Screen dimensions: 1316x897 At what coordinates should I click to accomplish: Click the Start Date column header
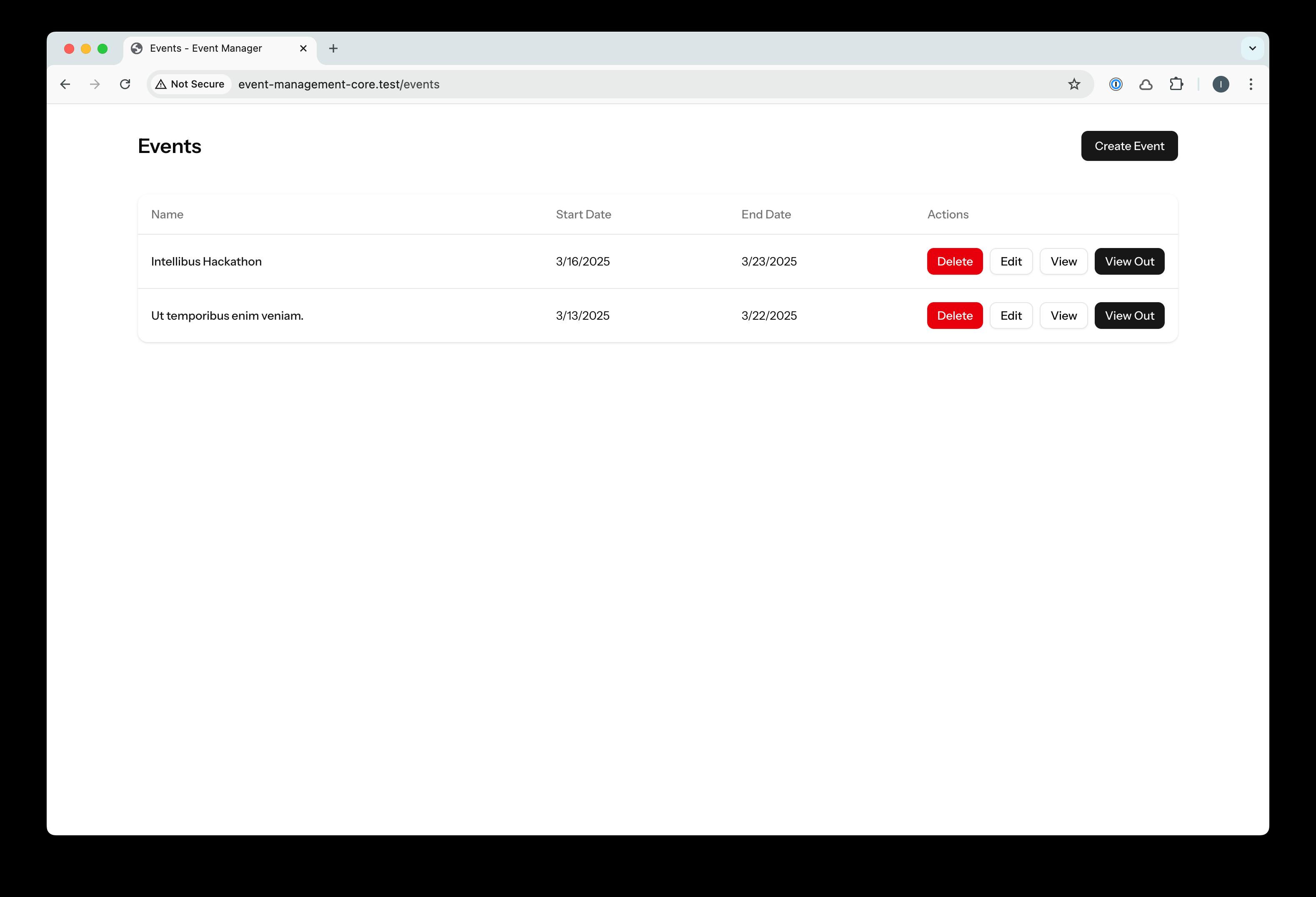(x=583, y=215)
